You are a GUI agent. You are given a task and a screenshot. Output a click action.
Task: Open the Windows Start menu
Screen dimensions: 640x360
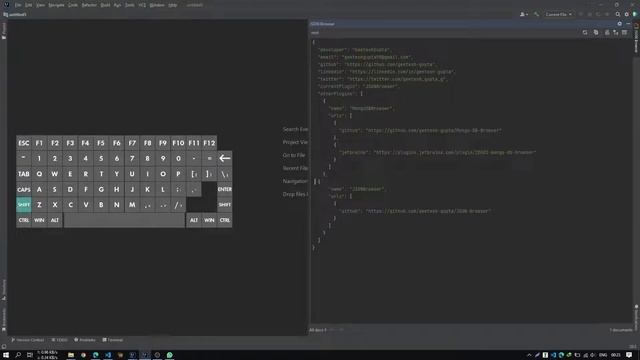6,355
